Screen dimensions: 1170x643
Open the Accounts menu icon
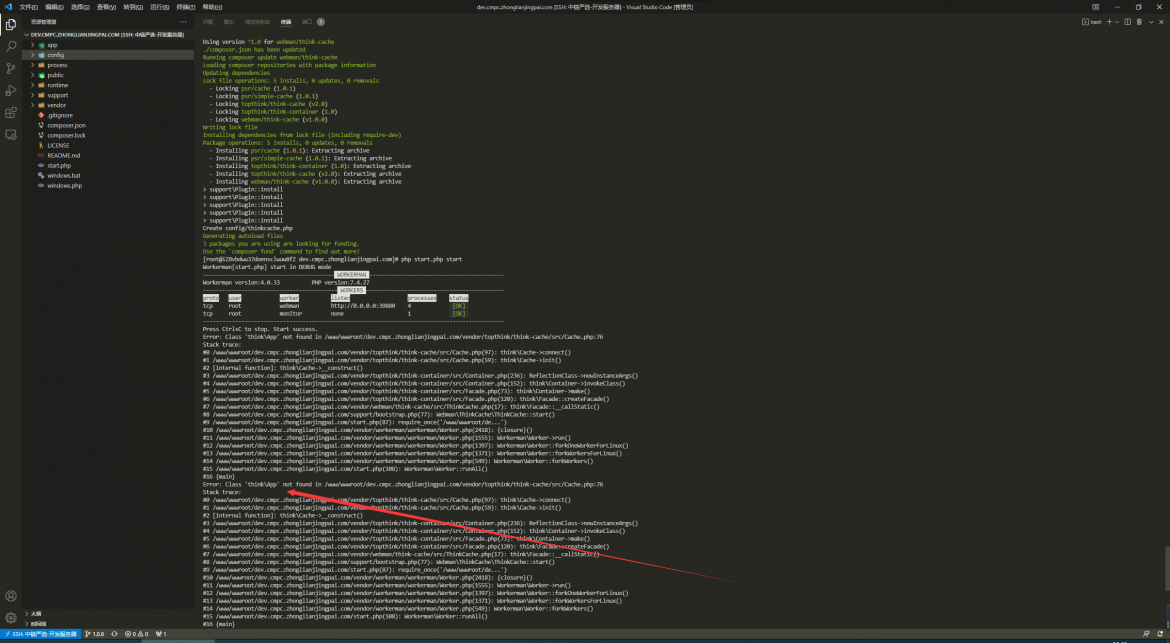tap(10, 596)
